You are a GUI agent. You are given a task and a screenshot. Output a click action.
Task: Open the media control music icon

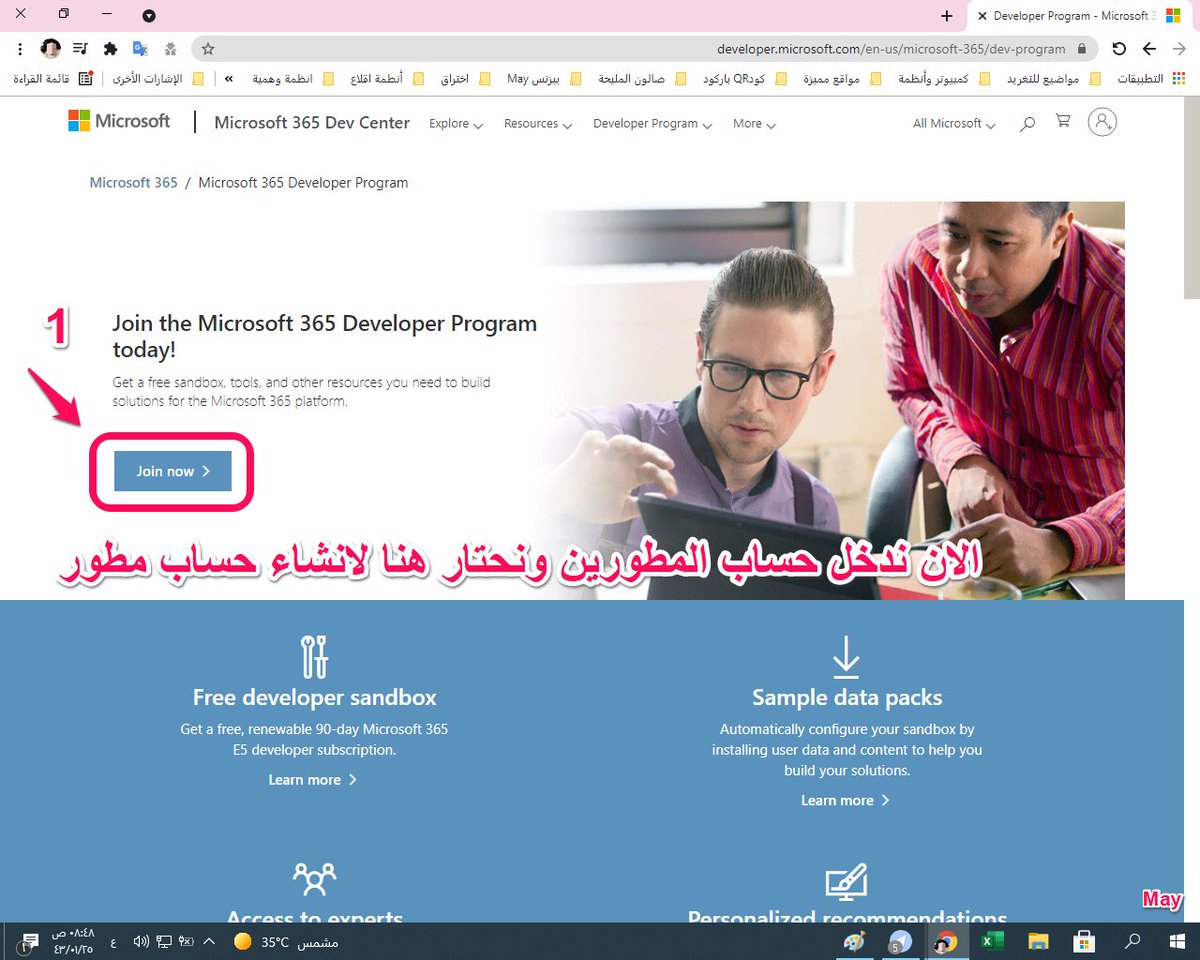pos(80,48)
